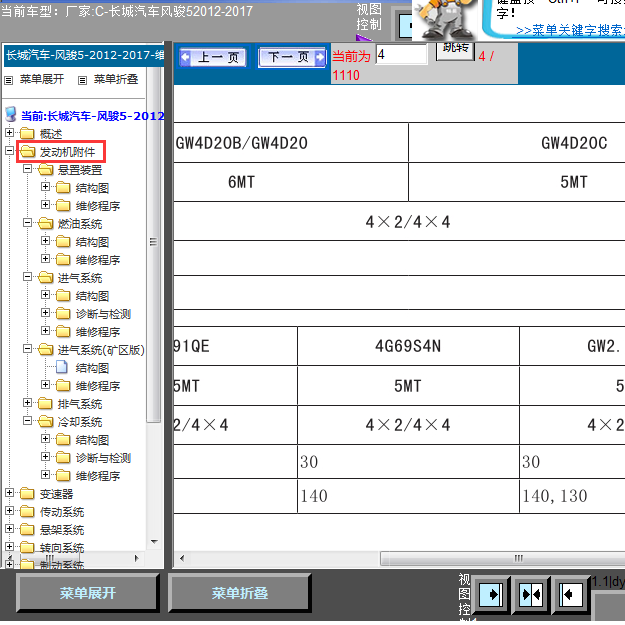Click the 跳转 jump button
This screenshot has width=625, height=625.
tap(455, 50)
